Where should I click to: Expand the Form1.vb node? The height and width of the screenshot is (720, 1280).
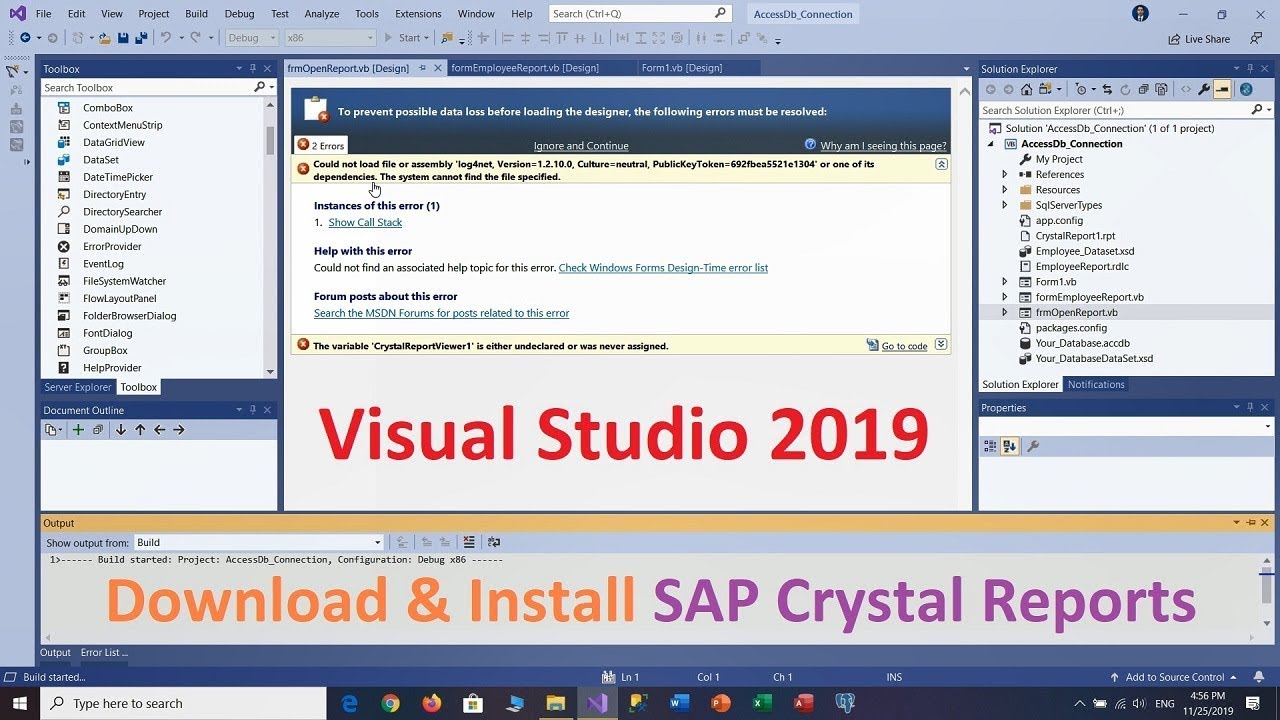tap(1005, 282)
